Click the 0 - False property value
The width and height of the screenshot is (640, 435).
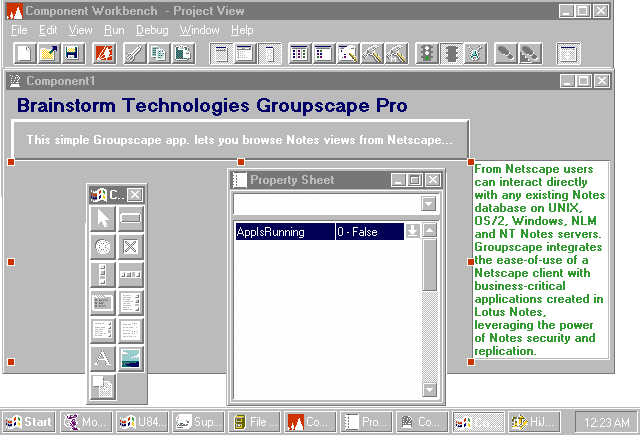(x=369, y=232)
